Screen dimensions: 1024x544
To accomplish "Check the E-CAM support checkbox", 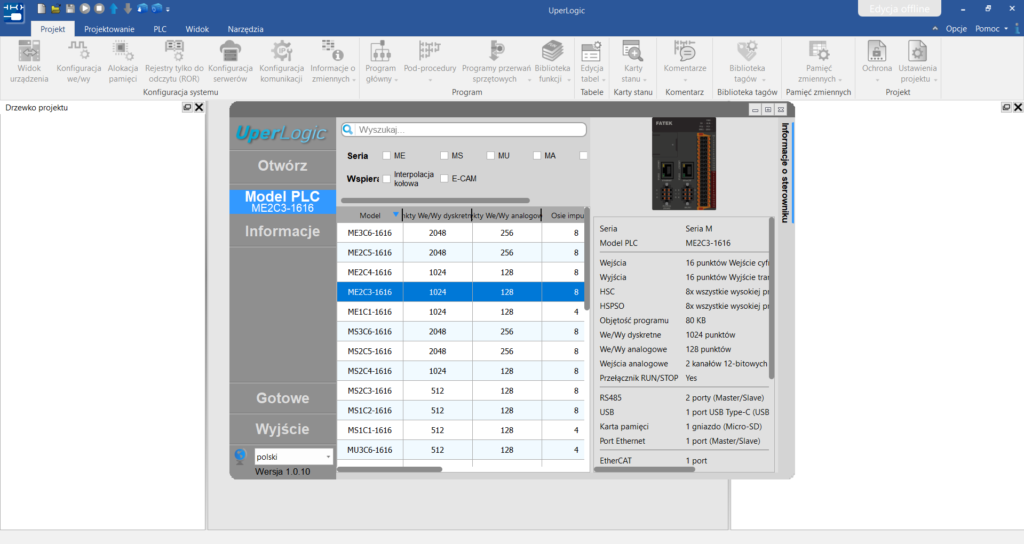I will click(x=444, y=178).
